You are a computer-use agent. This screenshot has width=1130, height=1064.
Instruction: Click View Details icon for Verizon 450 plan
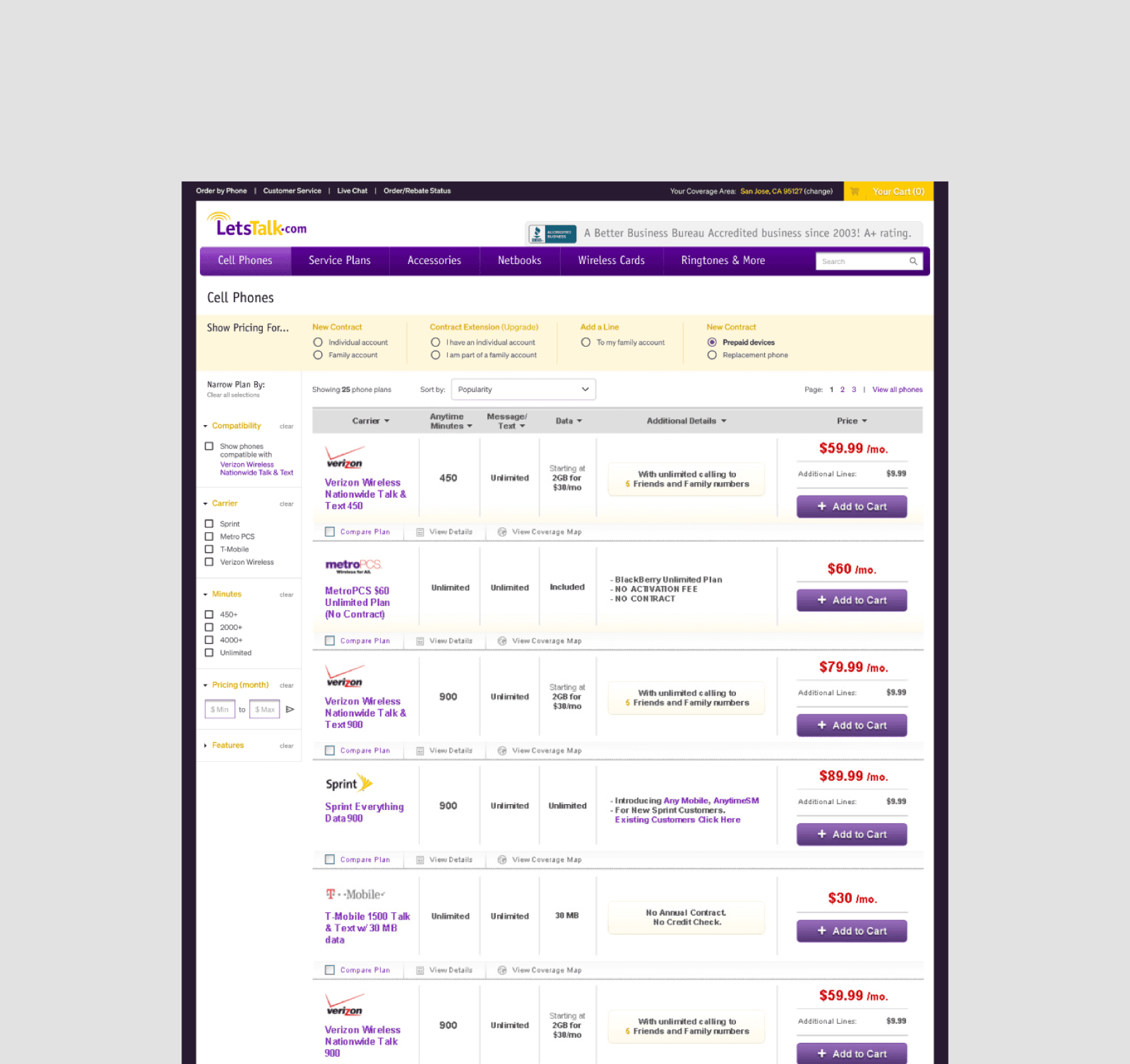[420, 532]
